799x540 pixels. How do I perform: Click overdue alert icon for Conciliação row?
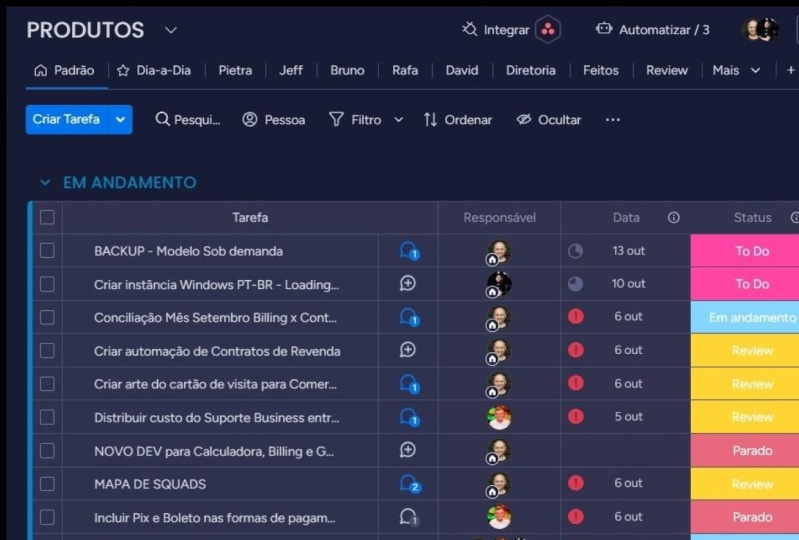click(x=575, y=316)
